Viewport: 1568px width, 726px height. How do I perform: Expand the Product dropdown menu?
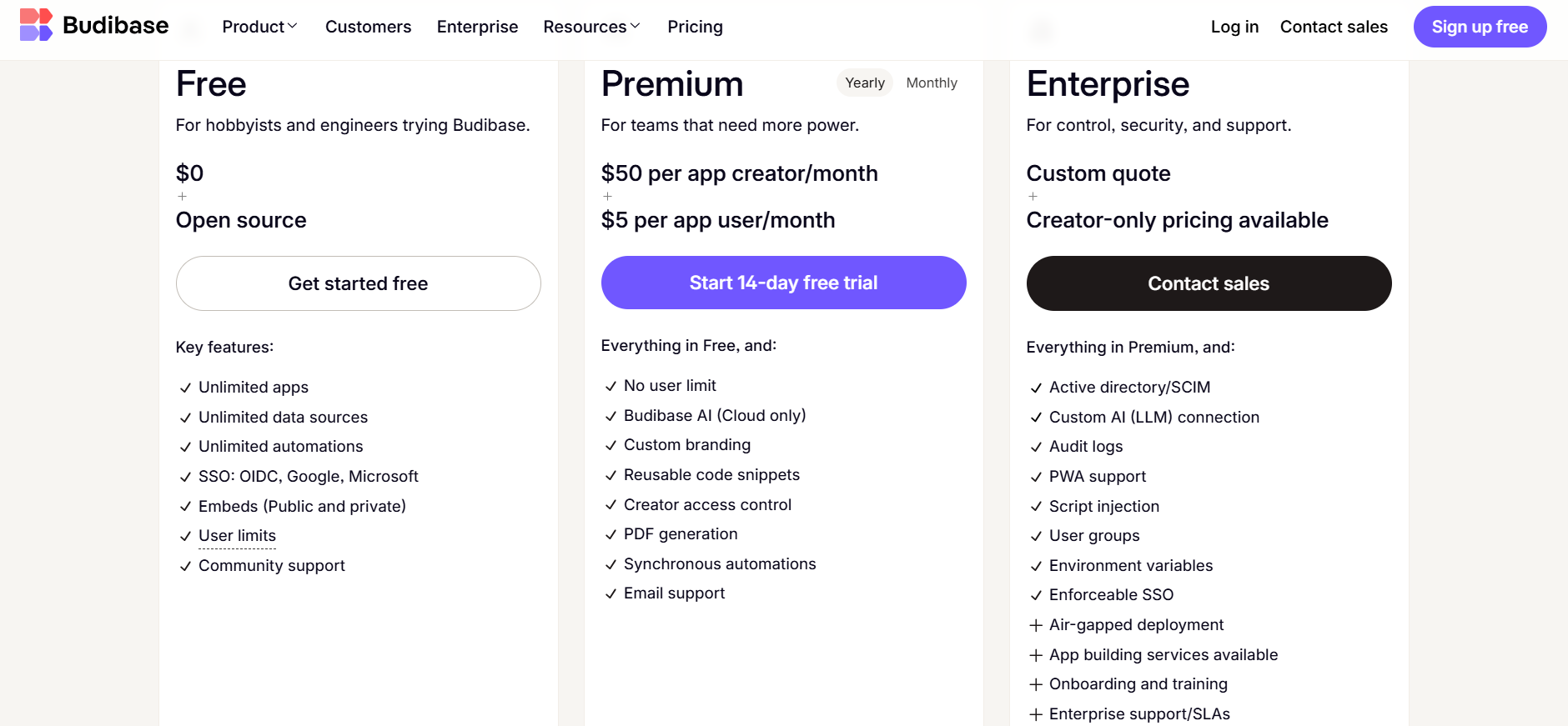pos(259,27)
